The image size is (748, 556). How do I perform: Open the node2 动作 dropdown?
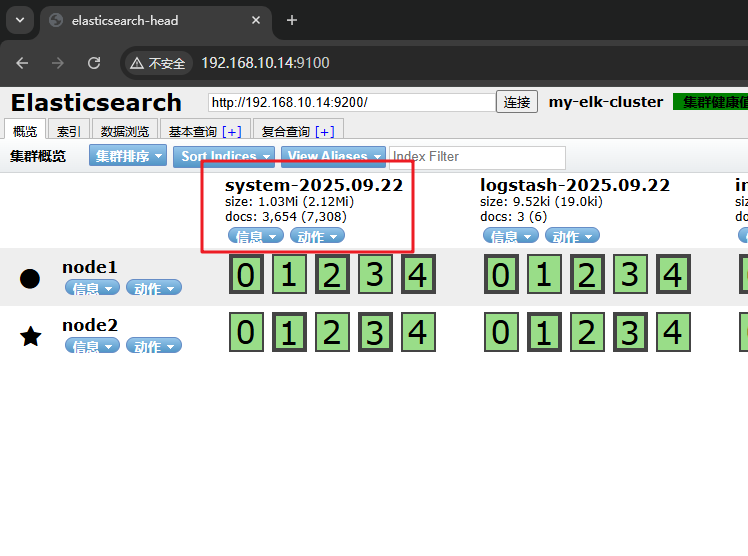[154, 345]
